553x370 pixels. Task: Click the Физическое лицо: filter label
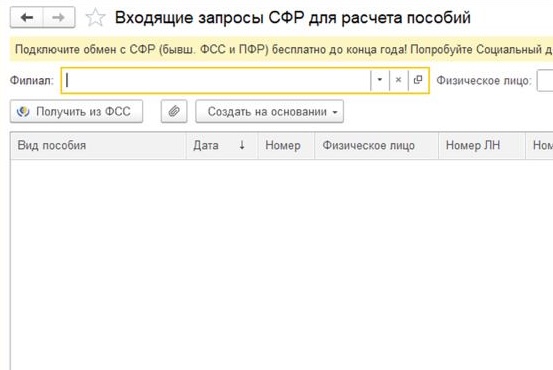(484, 80)
